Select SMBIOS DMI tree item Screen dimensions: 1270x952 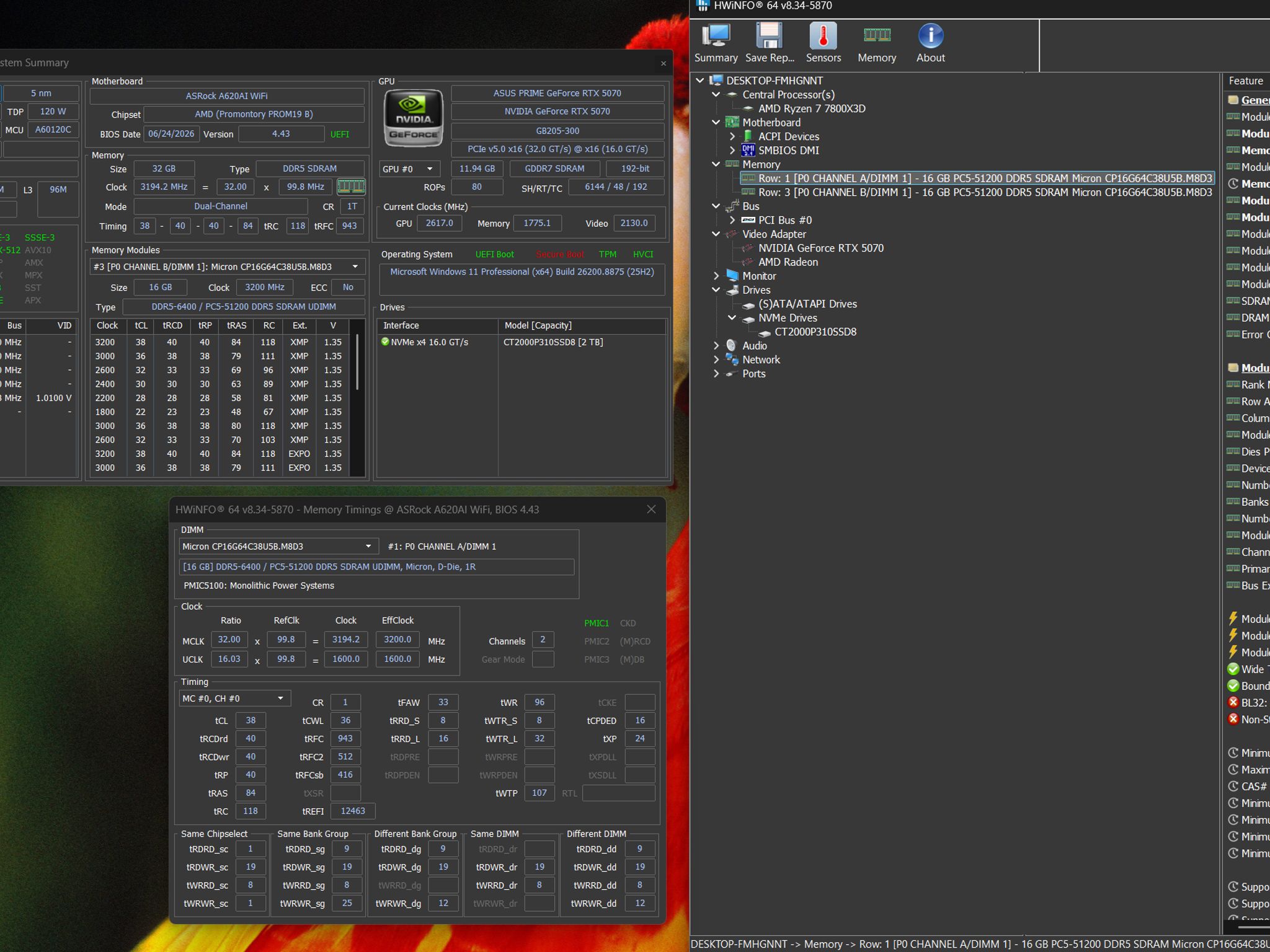788,151
